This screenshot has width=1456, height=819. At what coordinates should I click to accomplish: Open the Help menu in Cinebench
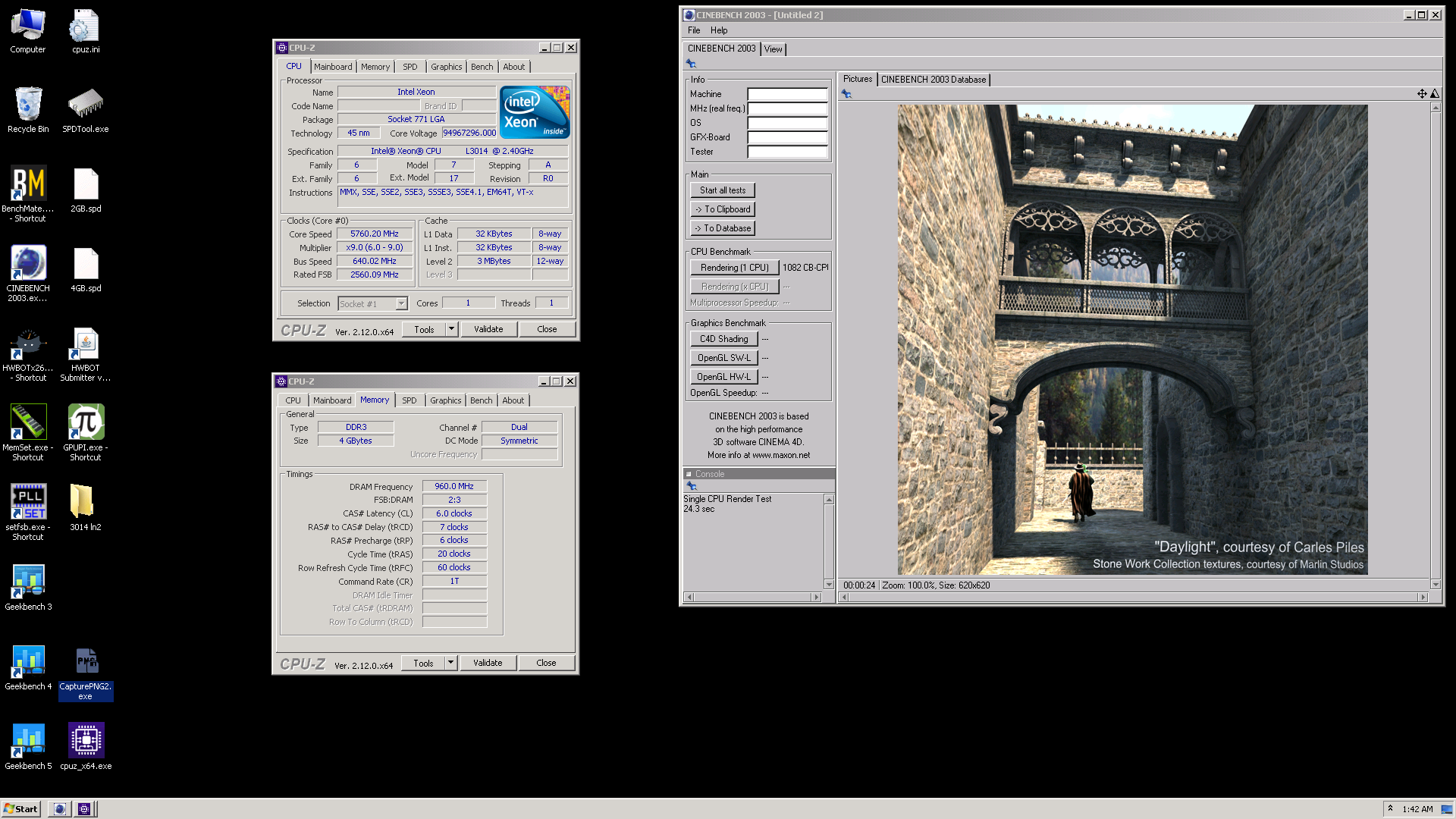pyautogui.click(x=719, y=30)
